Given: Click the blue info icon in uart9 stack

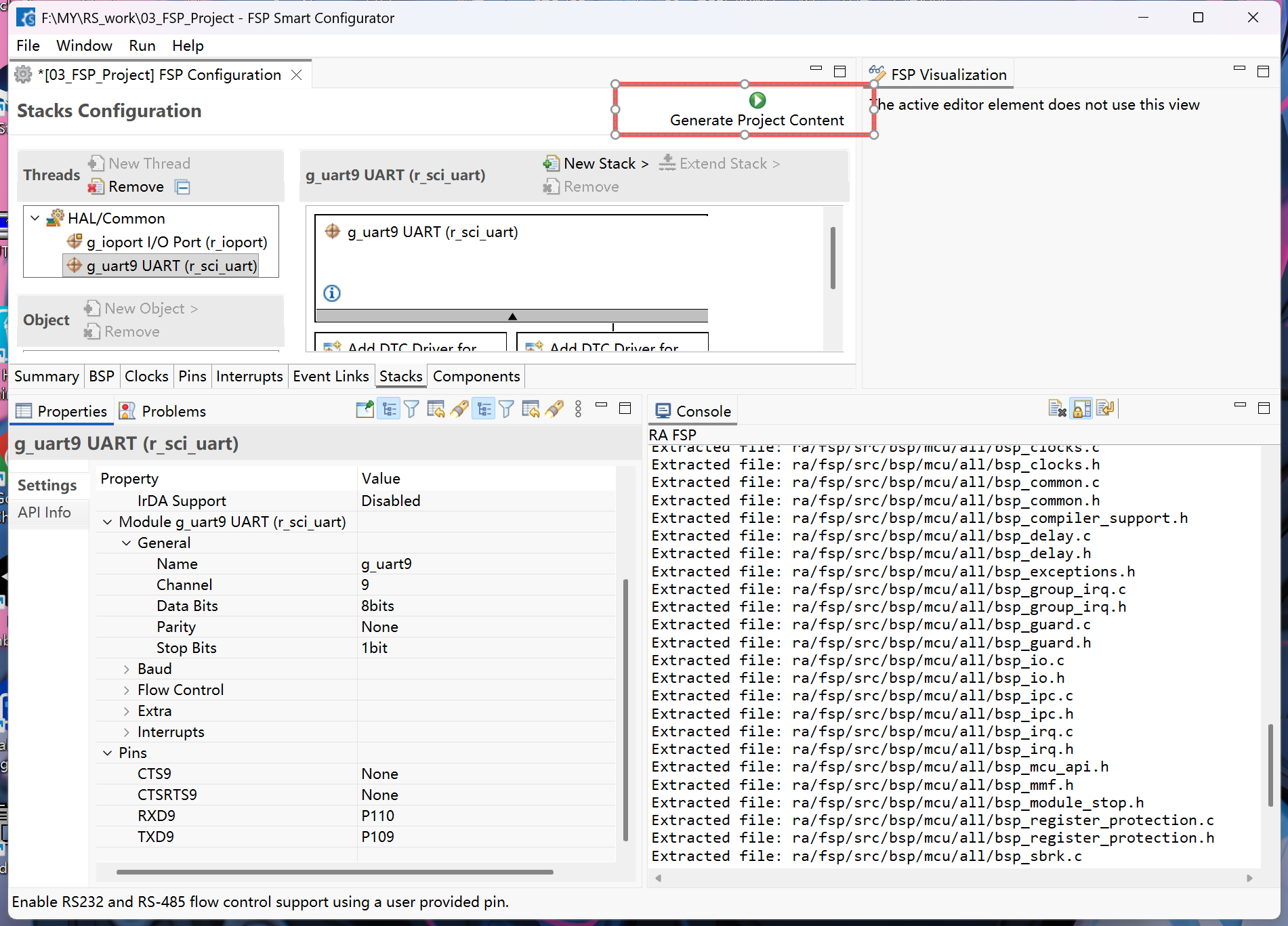Looking at the screenshot, I should pos(332,293).
